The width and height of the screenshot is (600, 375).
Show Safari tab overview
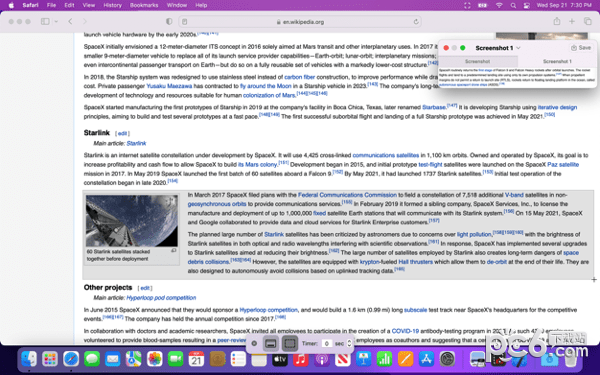pyautogui.click(x=587, y=21)
